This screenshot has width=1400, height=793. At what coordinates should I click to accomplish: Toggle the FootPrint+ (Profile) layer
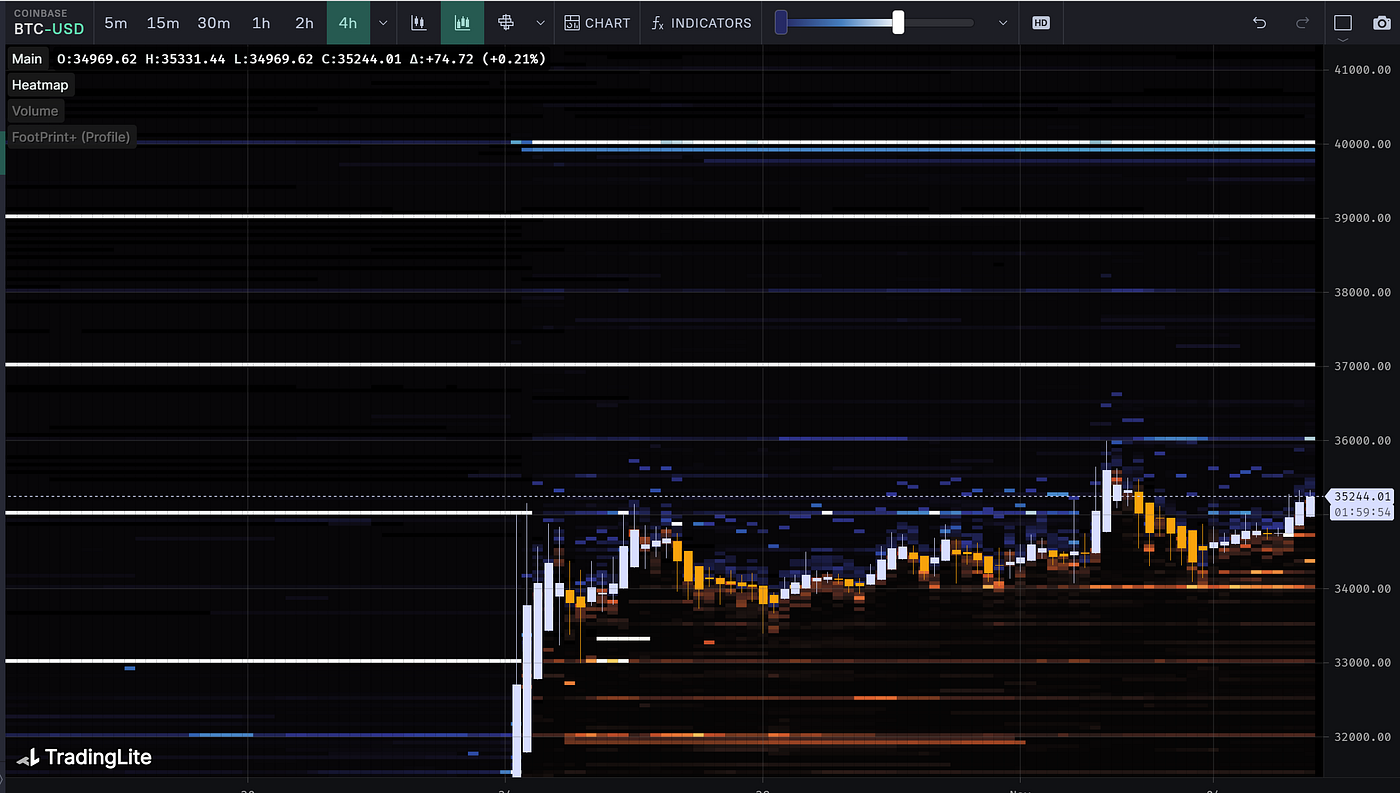[71, 137]
